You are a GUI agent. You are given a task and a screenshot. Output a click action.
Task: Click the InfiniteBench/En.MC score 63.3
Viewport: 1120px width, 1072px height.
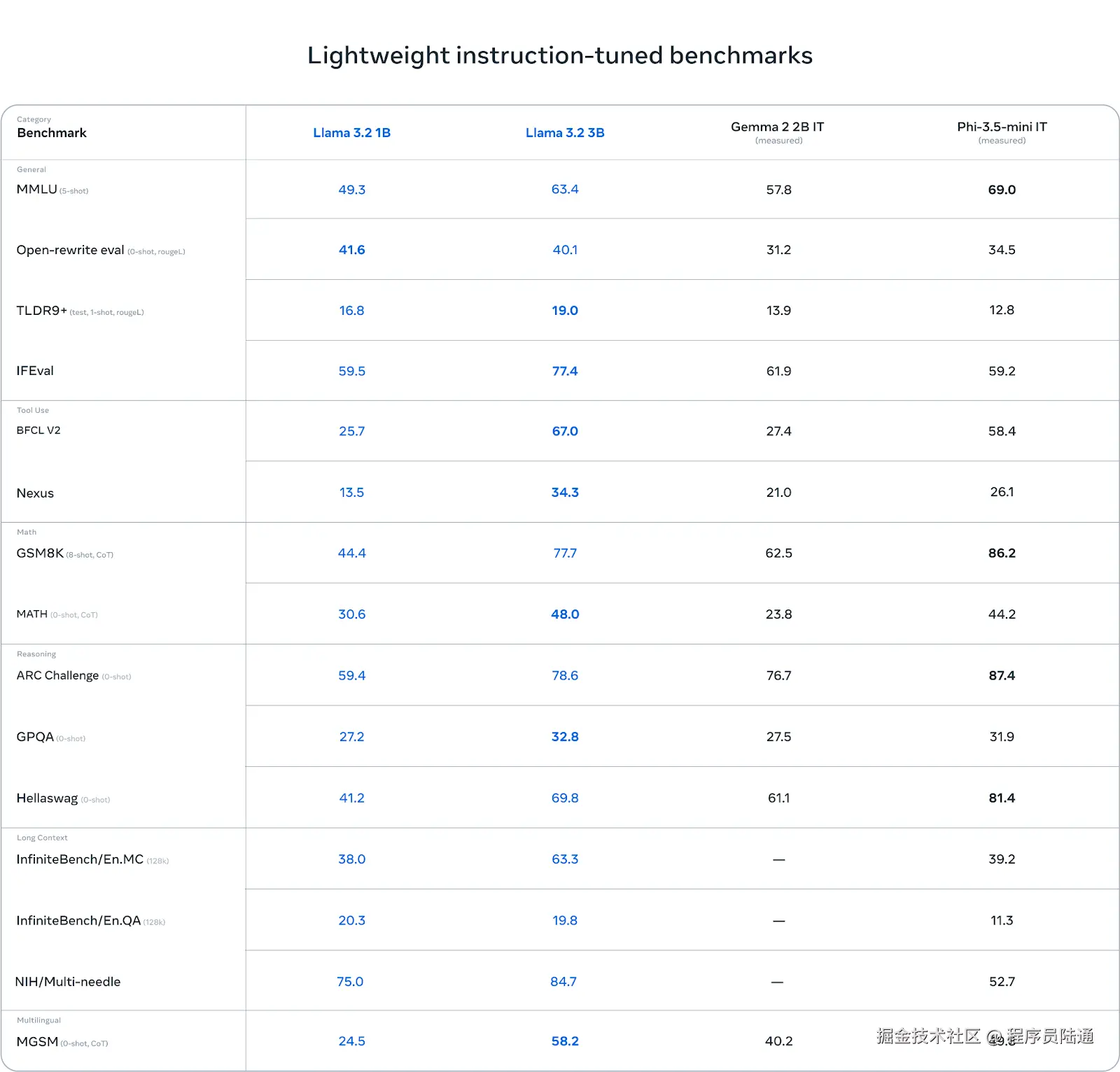[x=565, y=859]
